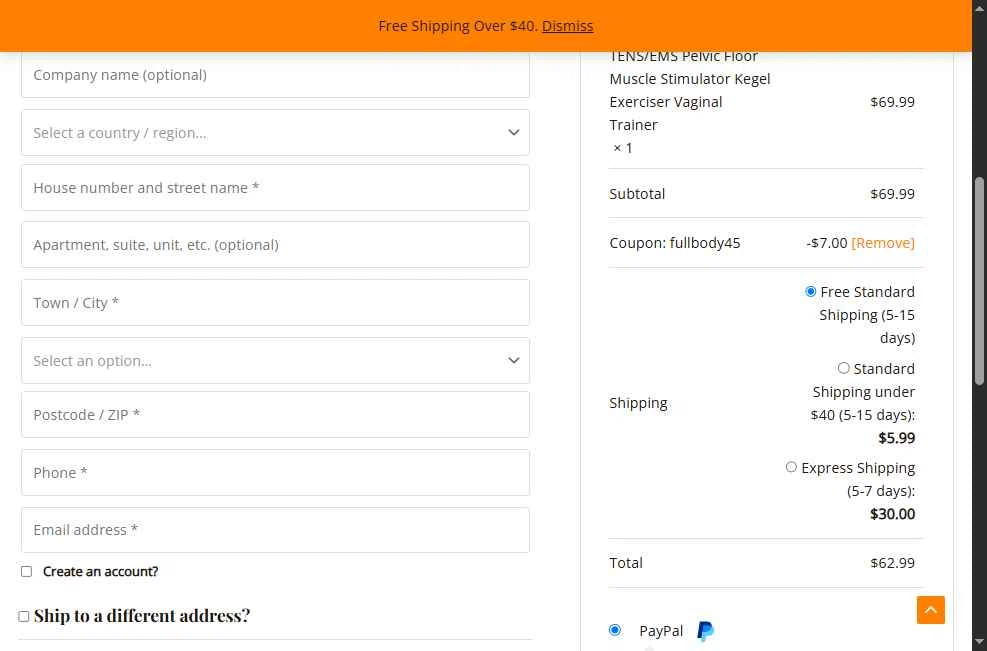The height and width of the screenshot is (651, 987).
Task: Click the product quantity '× 1' text
Action: coord(623,148)
